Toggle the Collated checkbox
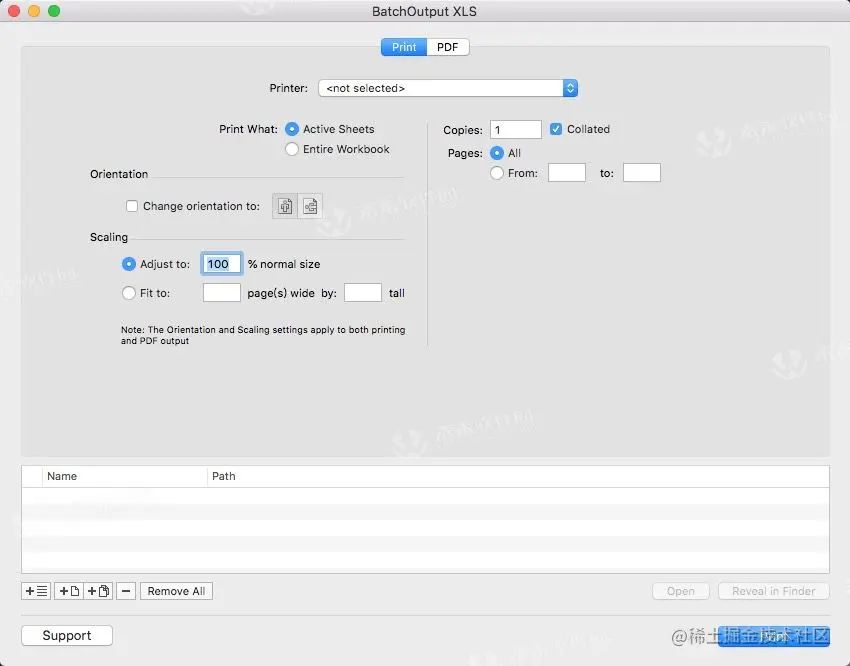850x666 pixels. pos(556,129)
